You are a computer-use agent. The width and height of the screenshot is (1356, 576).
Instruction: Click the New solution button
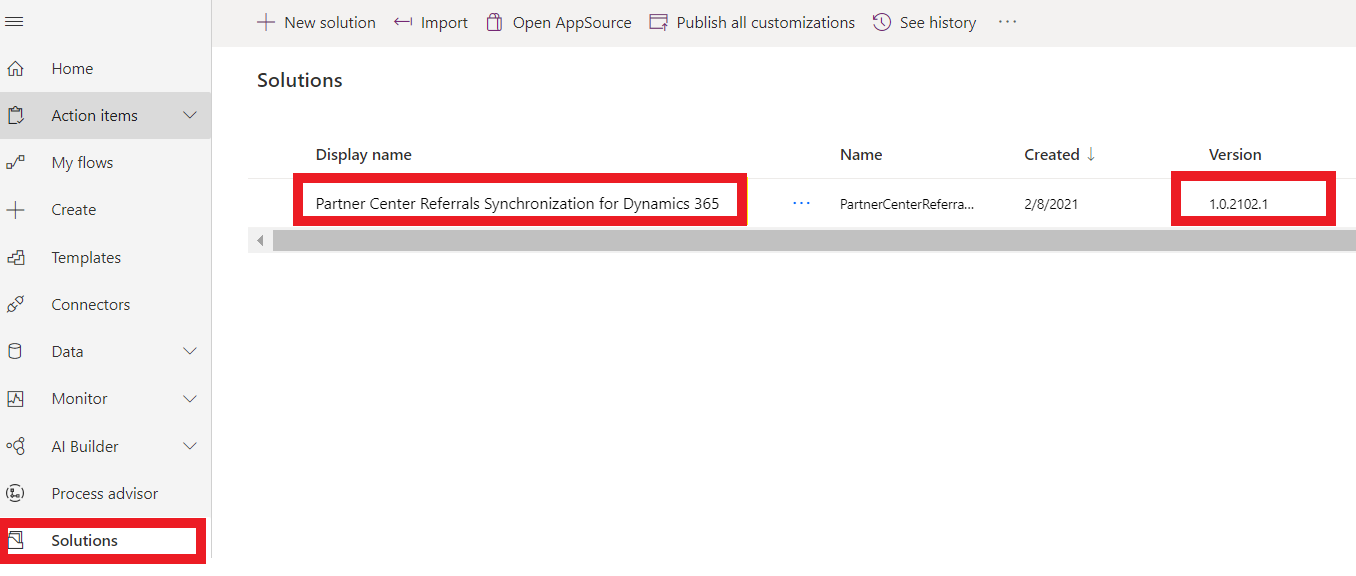click(316, 23)
